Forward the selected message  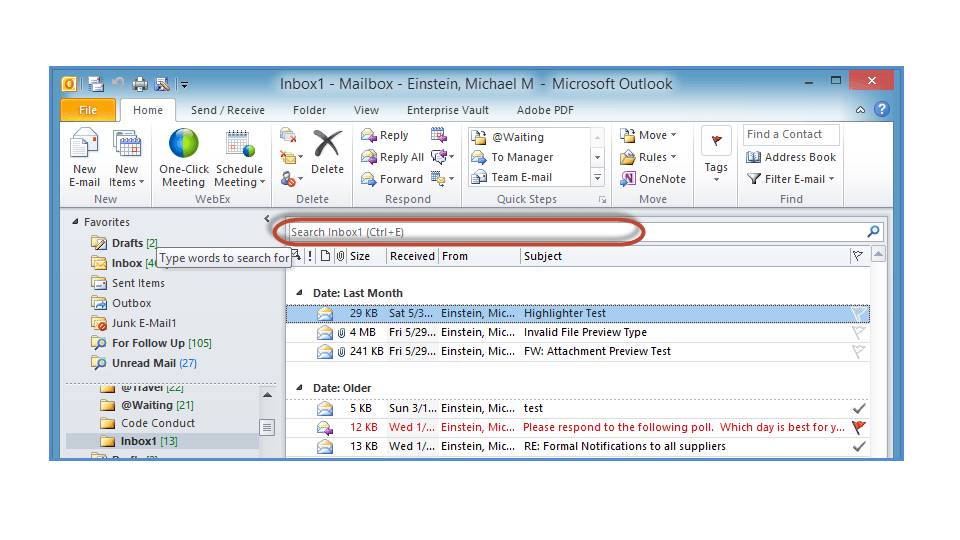point(392,179)
